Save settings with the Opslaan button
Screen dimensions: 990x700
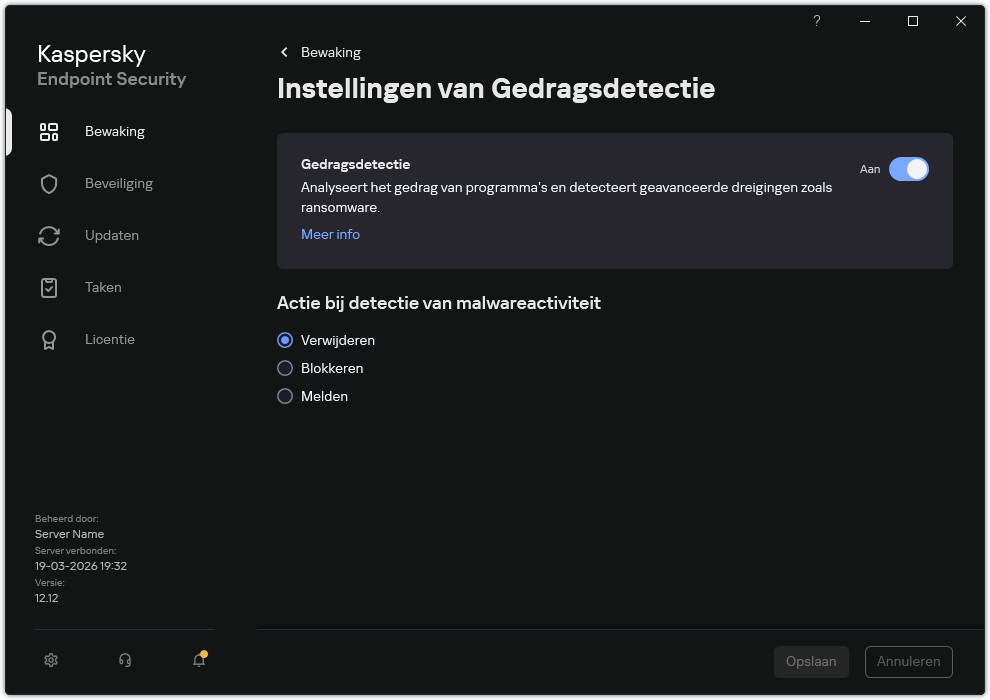pyautogui.click(x=811, y=661)
